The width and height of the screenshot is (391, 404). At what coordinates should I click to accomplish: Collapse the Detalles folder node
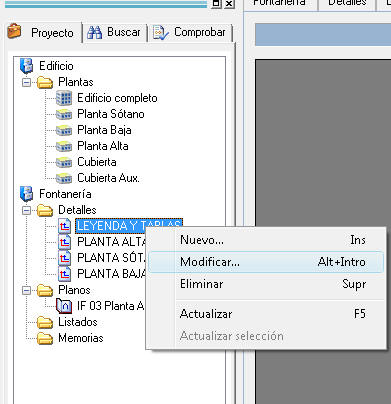tap(26, 210)
